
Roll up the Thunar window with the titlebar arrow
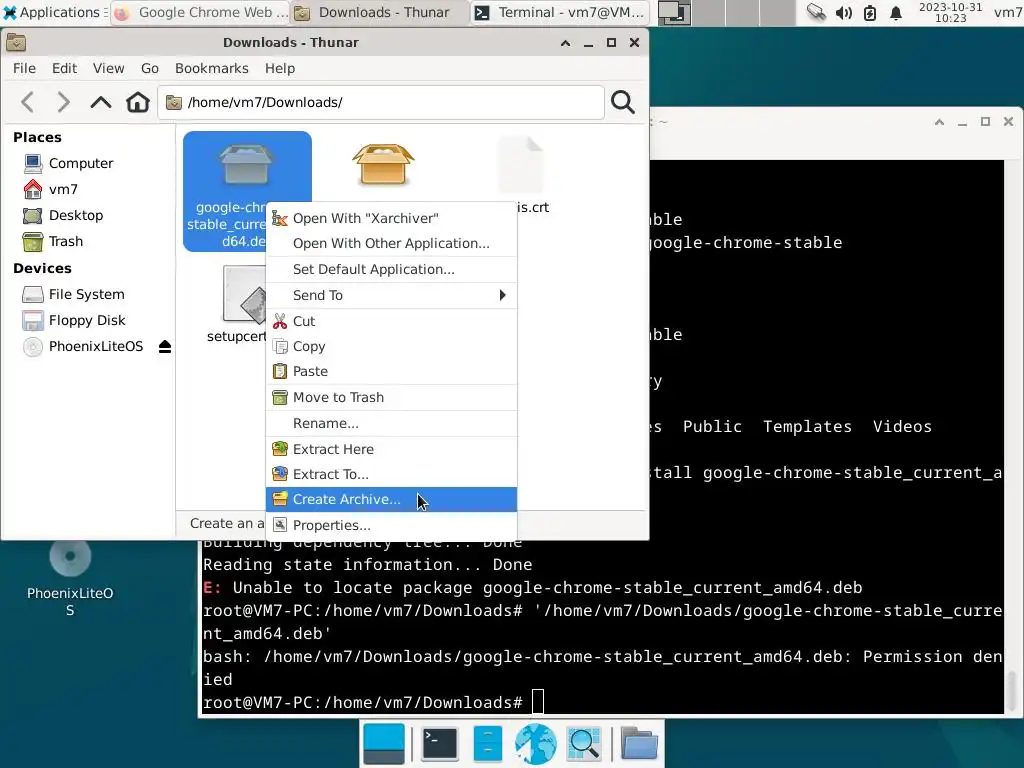pos(566,43)
